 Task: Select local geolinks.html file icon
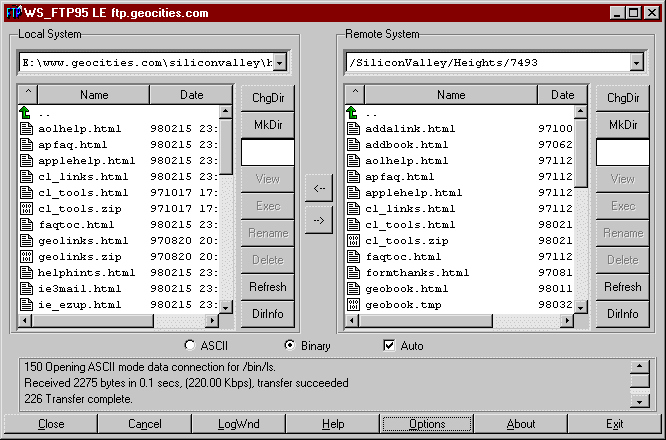[26, 240]
